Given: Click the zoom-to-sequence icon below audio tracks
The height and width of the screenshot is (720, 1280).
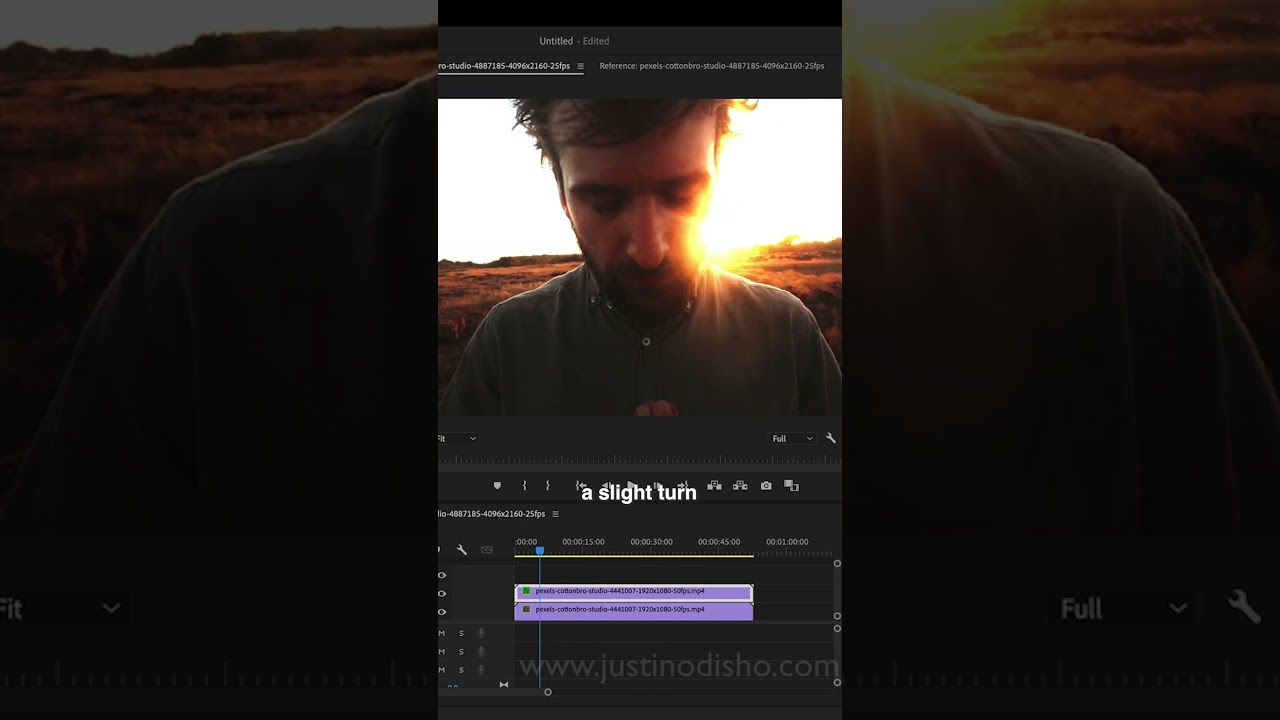Looking at the screenshot, I should (503, 685).
